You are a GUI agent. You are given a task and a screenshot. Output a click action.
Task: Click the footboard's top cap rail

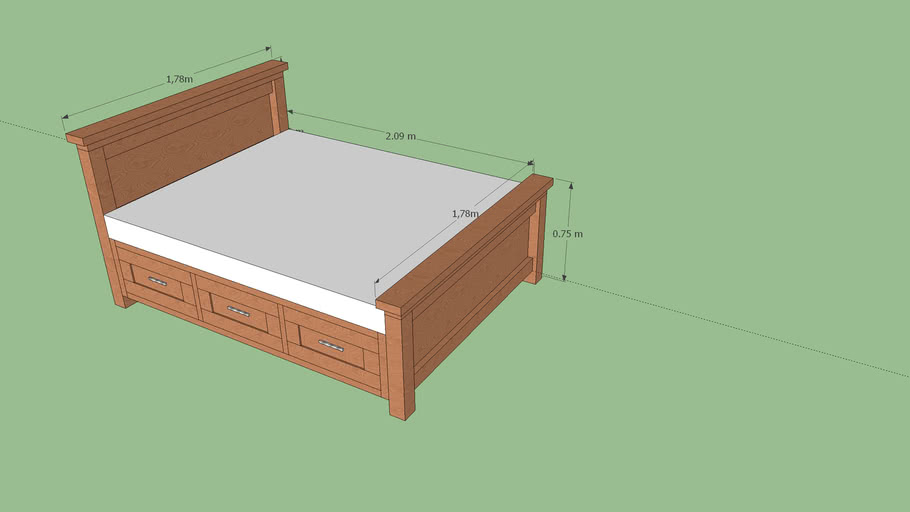pyautogui.click(x=465, y=241)
